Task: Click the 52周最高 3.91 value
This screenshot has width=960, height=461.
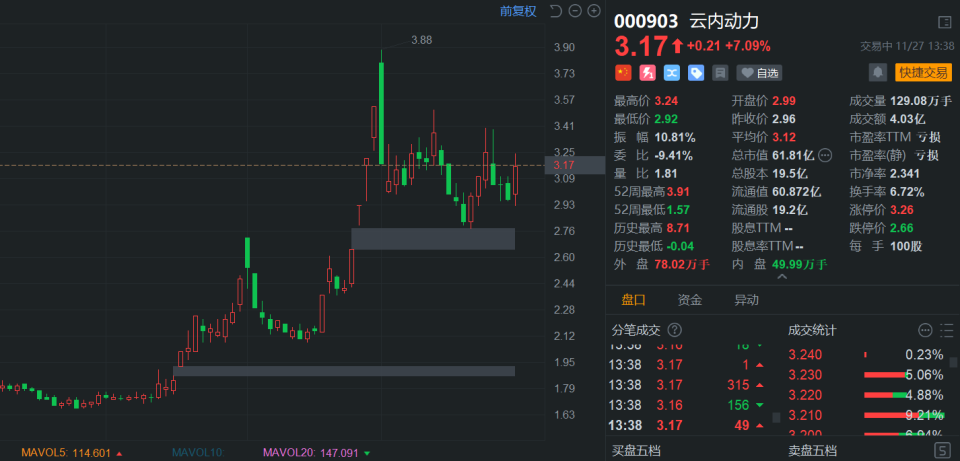Action: [x=678, y=192]
